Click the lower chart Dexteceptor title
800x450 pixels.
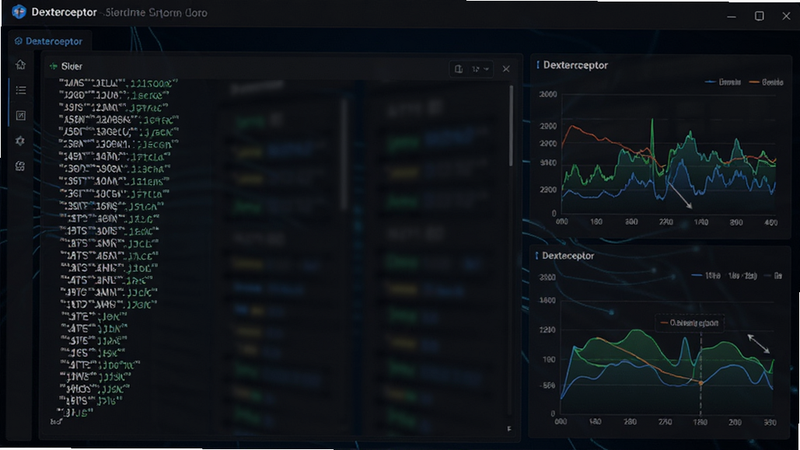pyautogui.click(x=568, y=256)
